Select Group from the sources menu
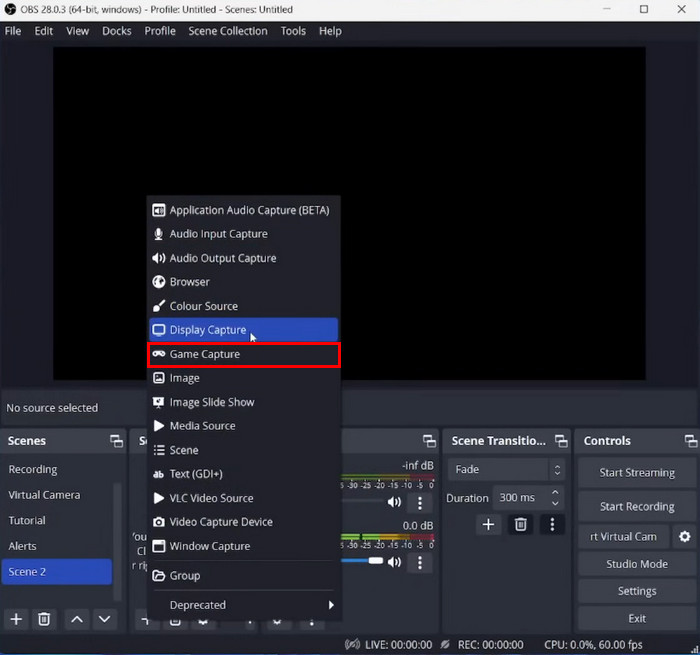The width and height of the screenshot is (700, 655). [244, 576]
